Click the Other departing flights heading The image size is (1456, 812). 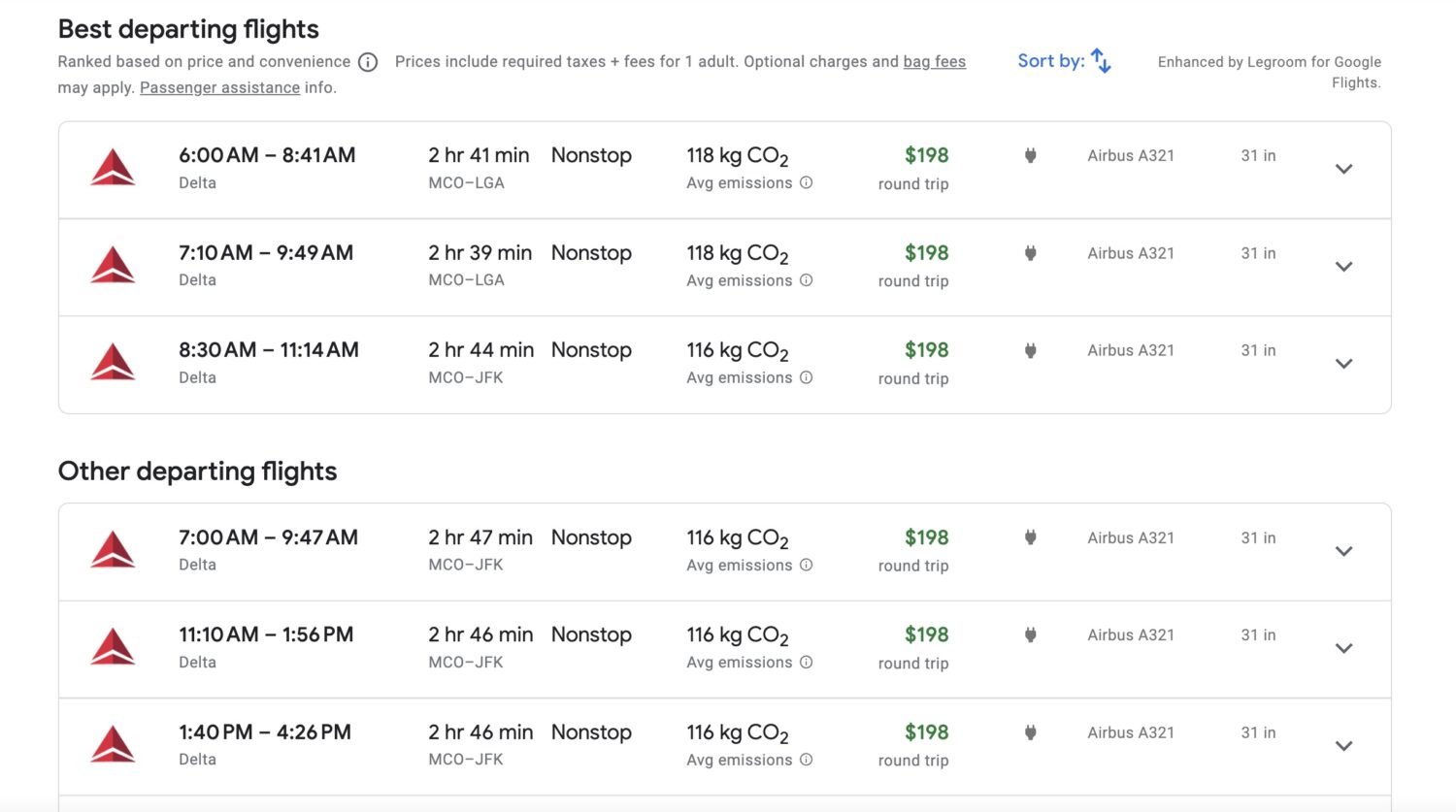[197, 471]
